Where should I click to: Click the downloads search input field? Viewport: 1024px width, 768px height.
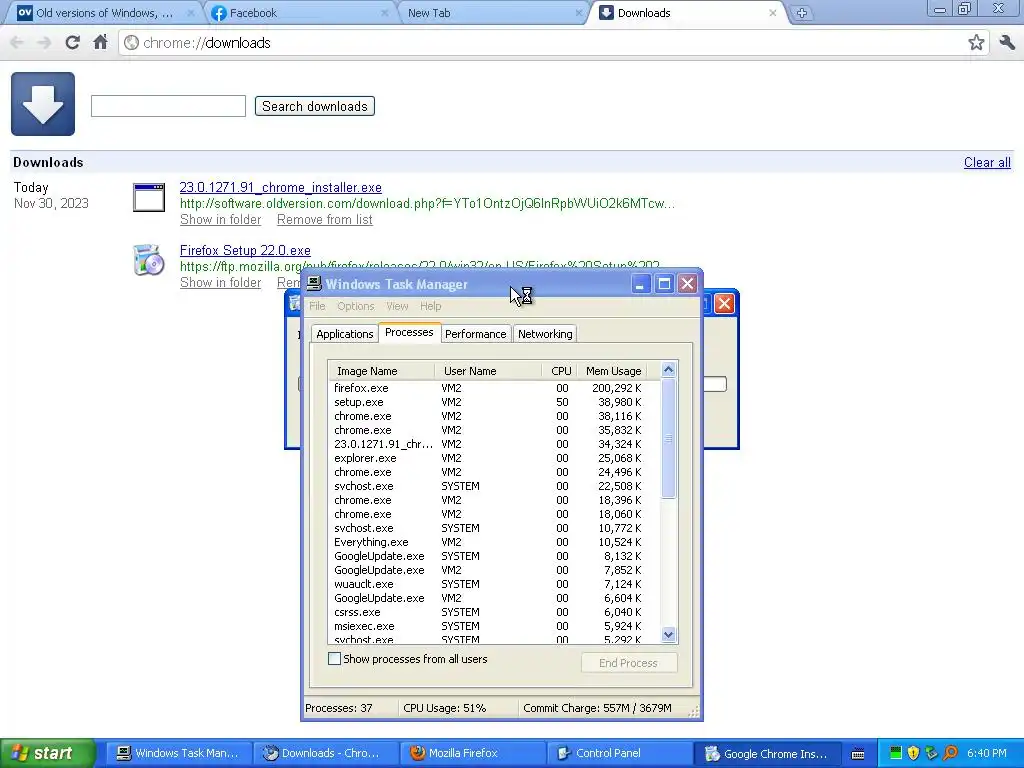coord(168,106)
